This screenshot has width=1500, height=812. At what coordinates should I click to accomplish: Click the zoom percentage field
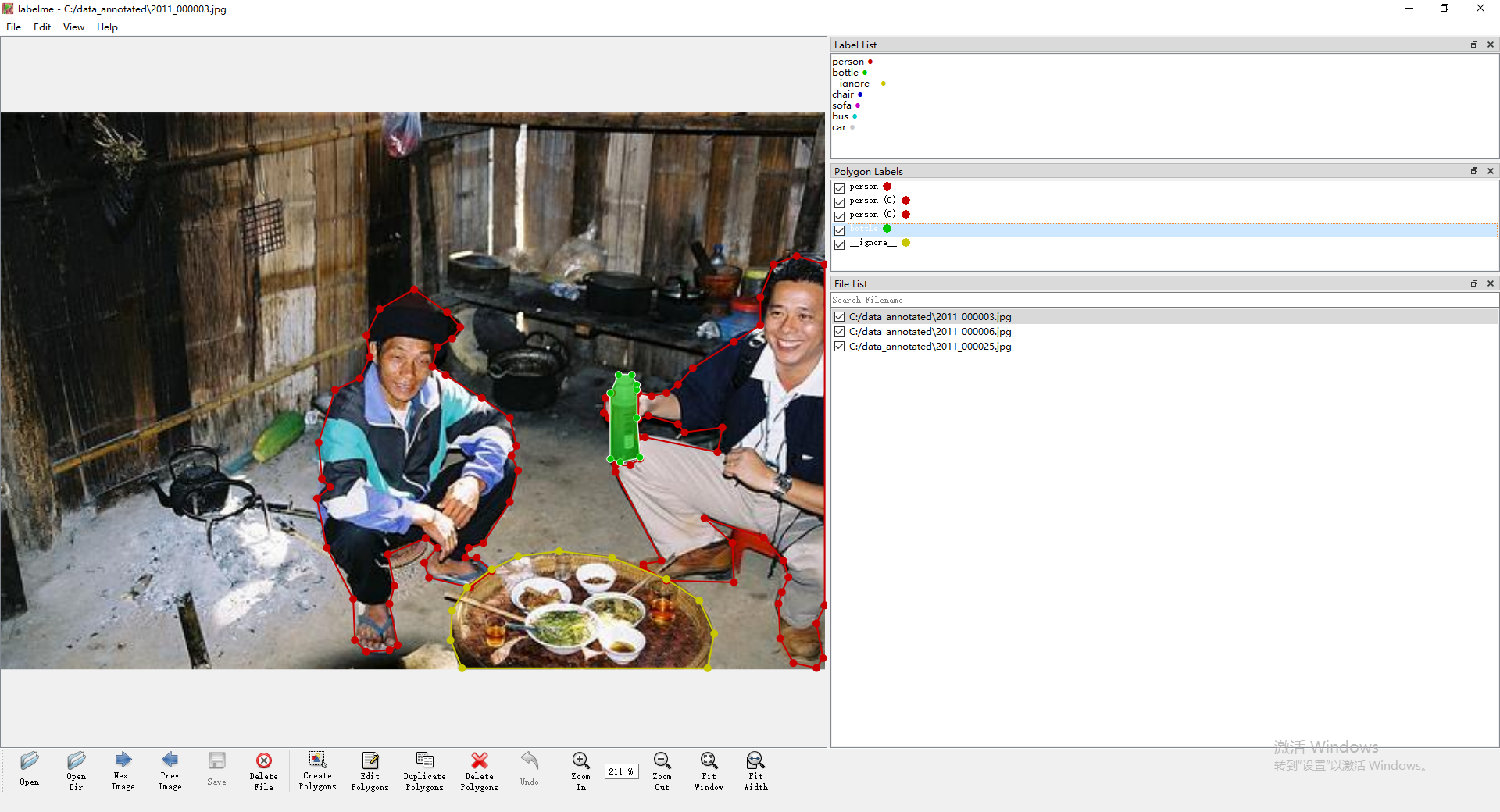[x=621, y=771]
